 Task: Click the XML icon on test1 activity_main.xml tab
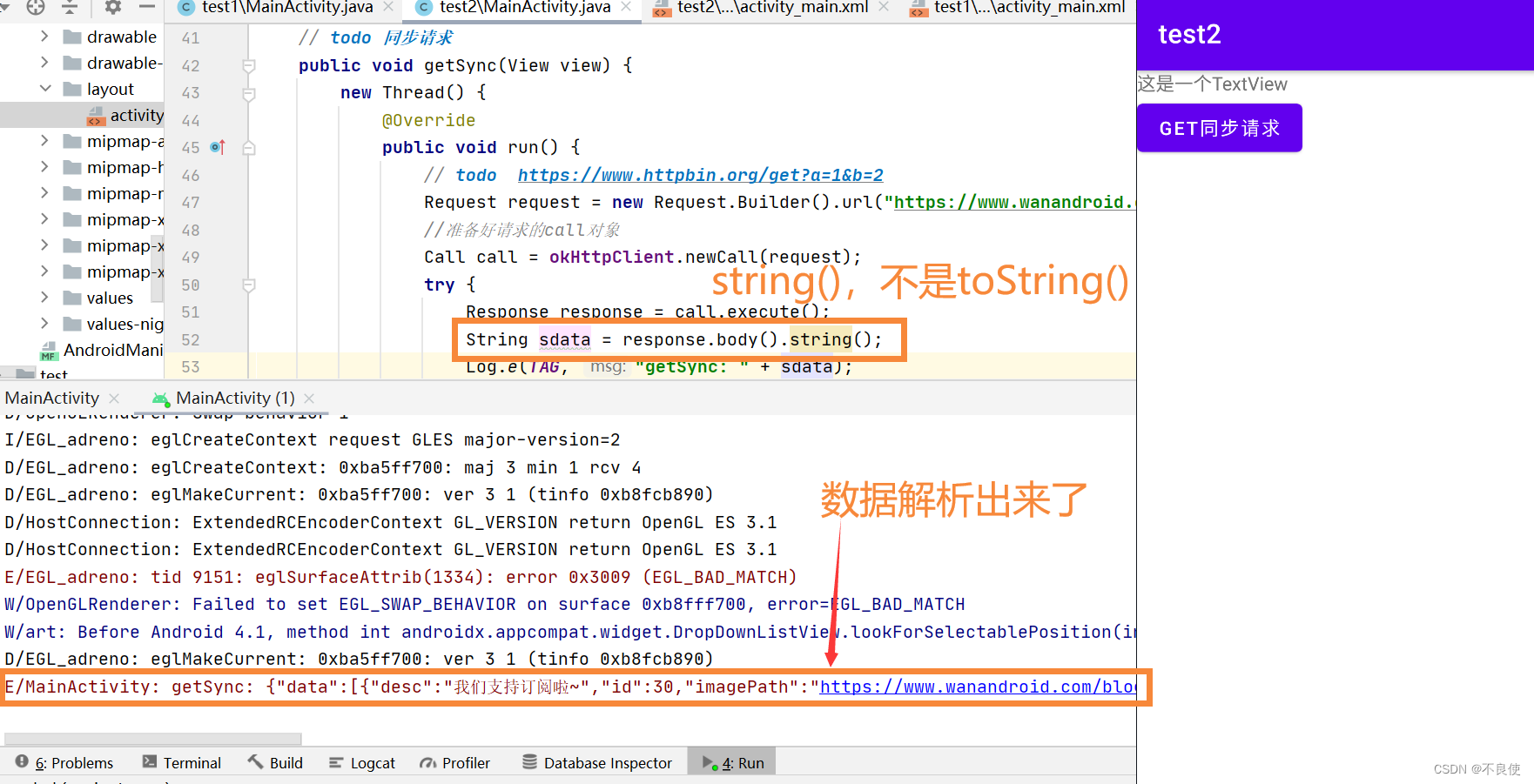[918, 9]
